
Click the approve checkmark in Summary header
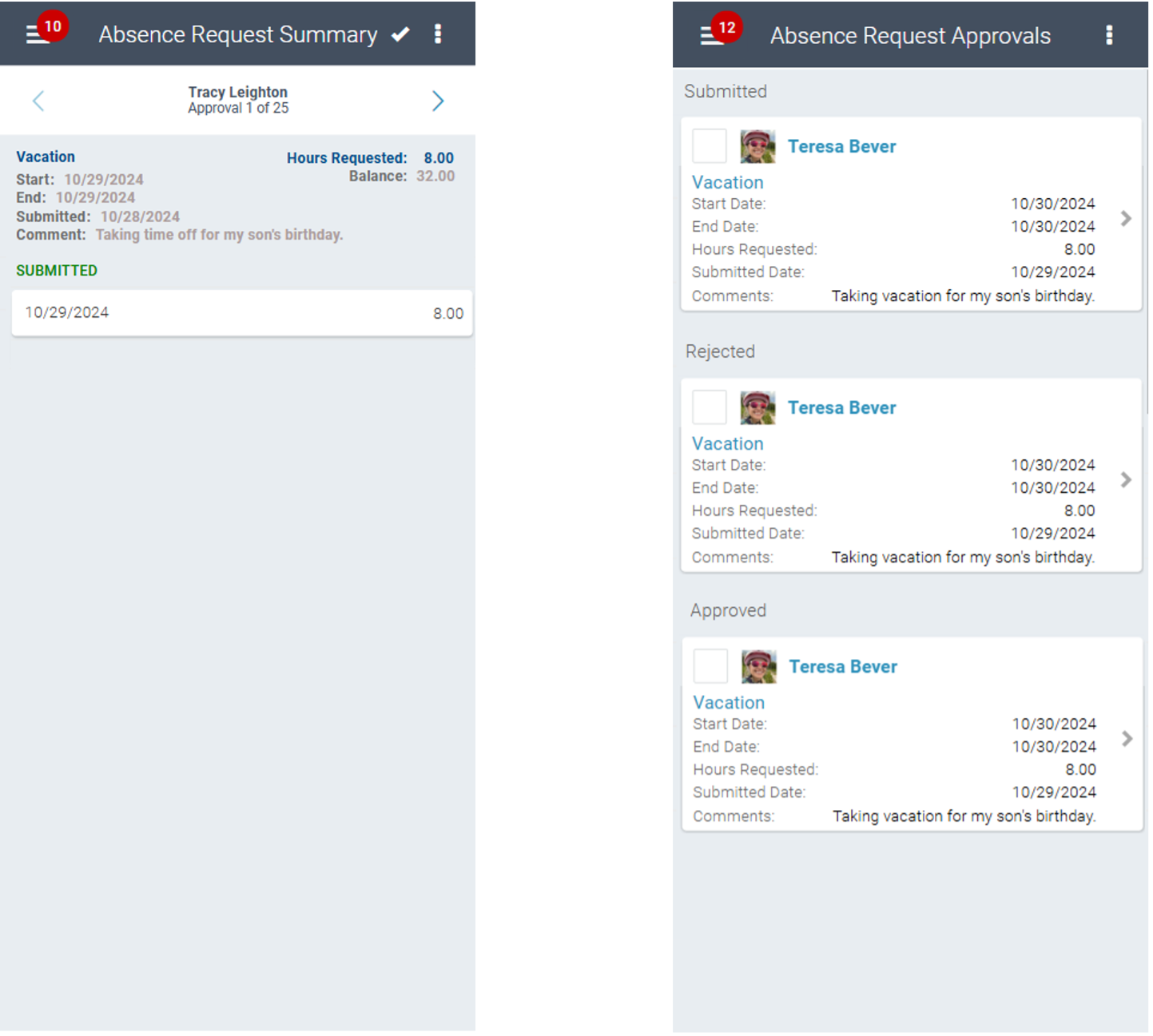pos(400,34)
